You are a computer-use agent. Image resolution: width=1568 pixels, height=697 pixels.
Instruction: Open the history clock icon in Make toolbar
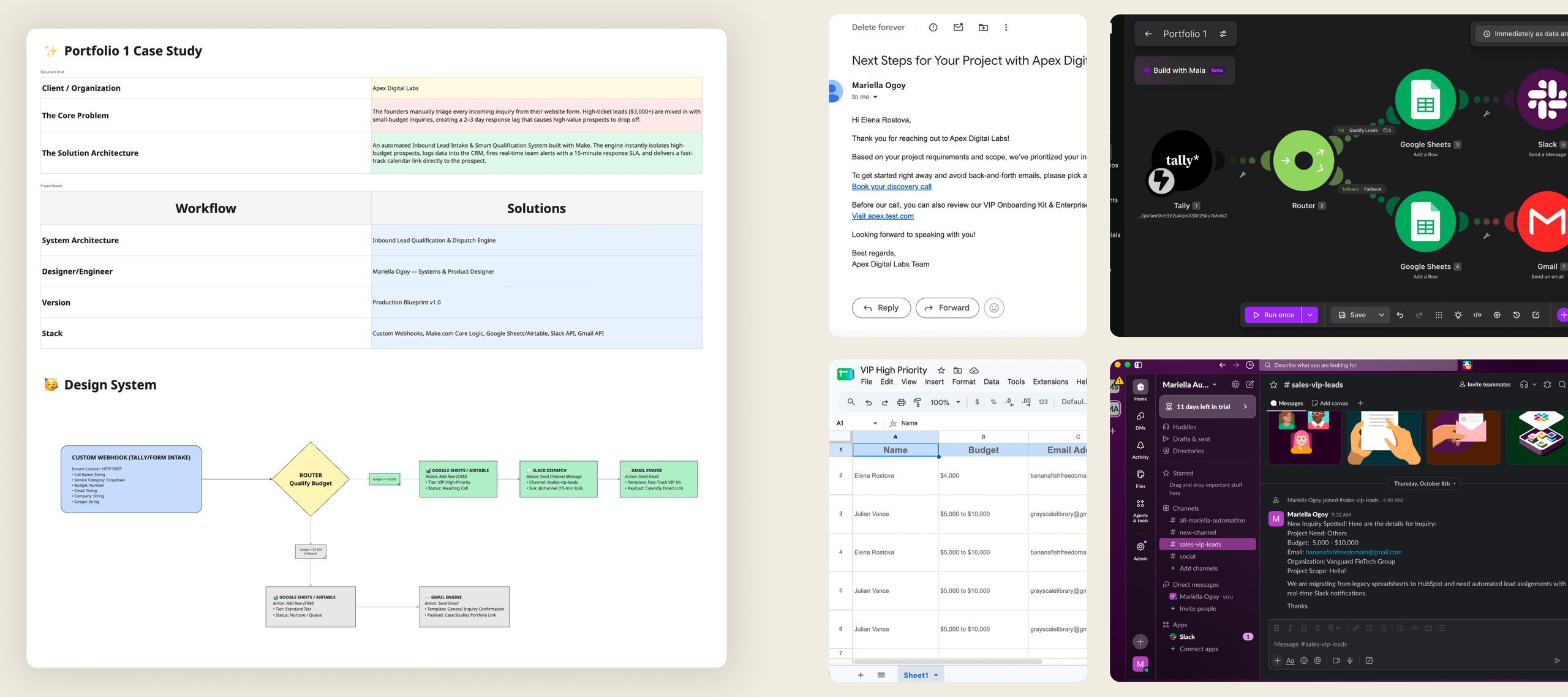[x=1517, y=315]
